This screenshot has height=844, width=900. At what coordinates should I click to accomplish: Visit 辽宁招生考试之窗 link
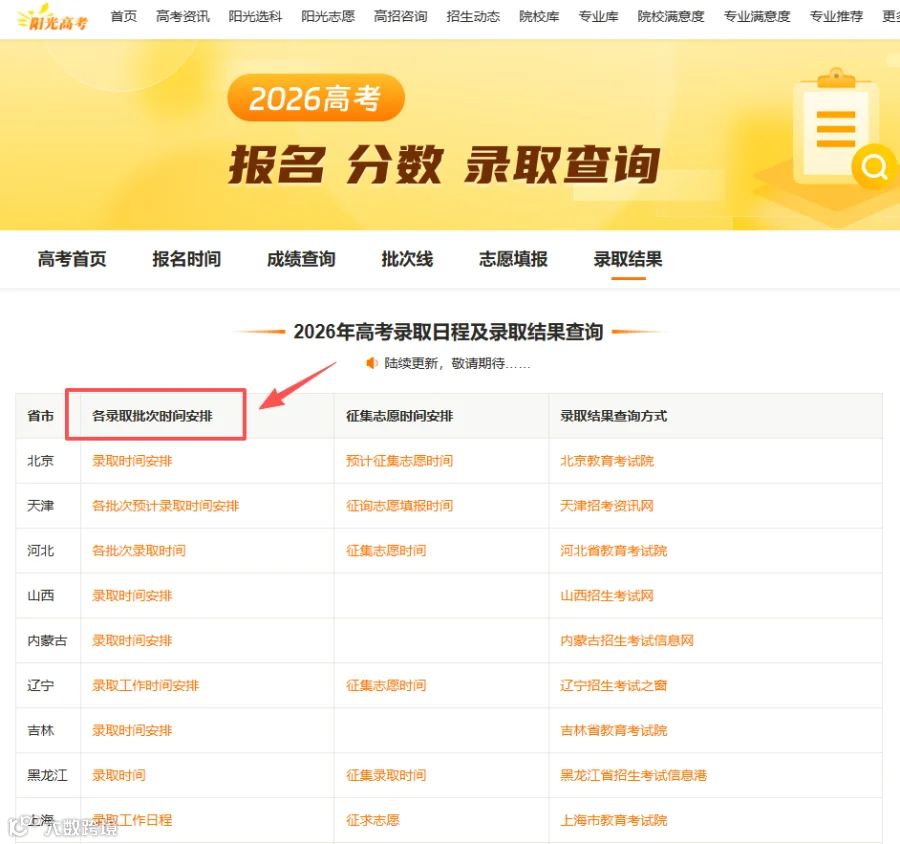pyautogui.click(x=614, y=685)
